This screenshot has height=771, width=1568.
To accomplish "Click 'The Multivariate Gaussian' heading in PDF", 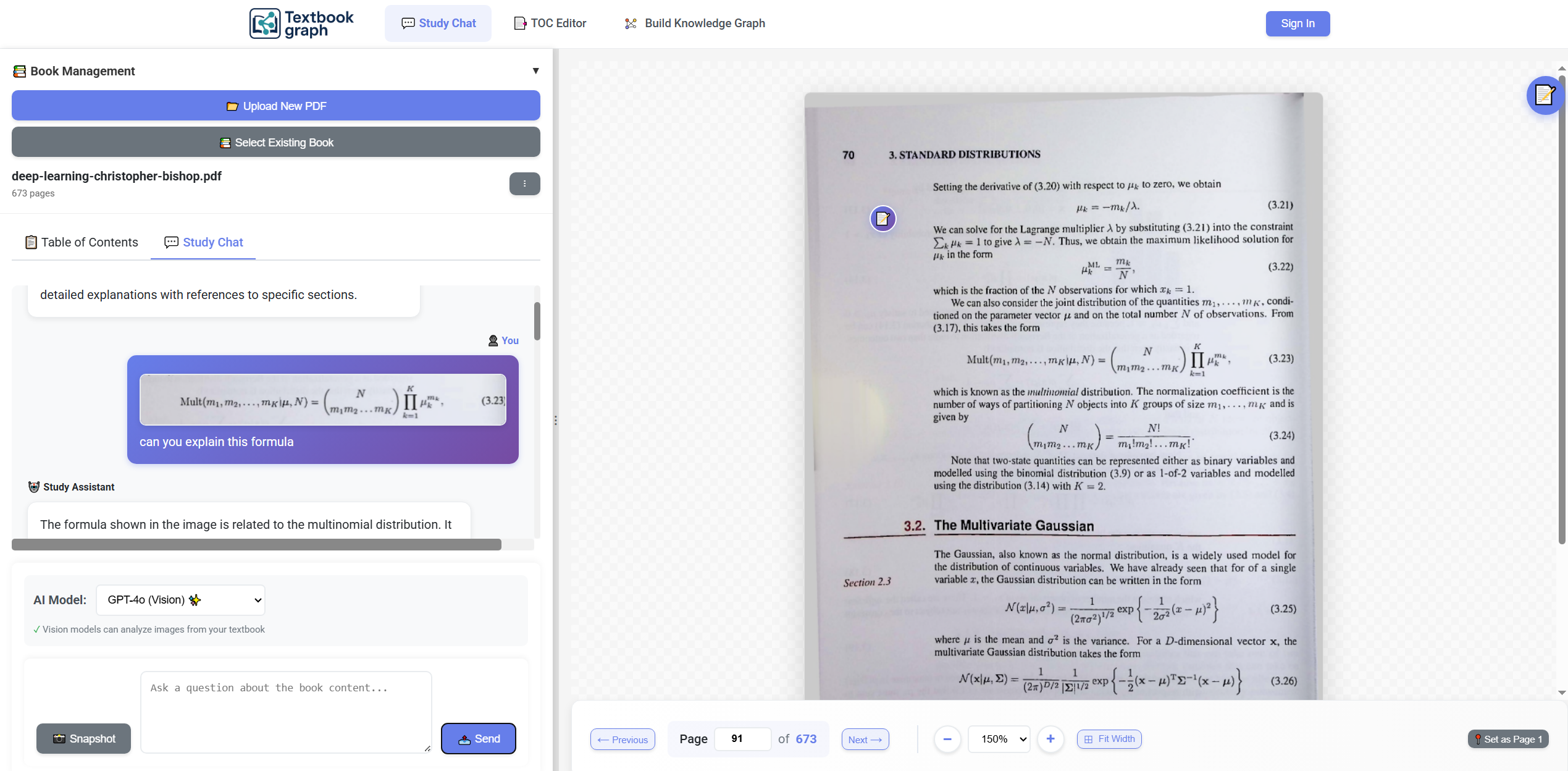I will click(1014, 526).
